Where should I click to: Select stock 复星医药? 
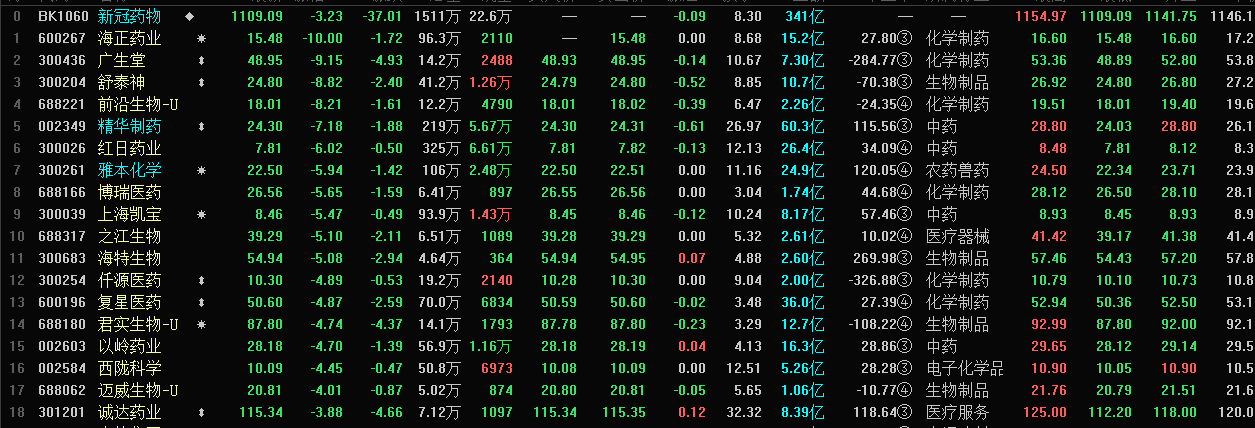pyautogui.click(x=129, y=302)
